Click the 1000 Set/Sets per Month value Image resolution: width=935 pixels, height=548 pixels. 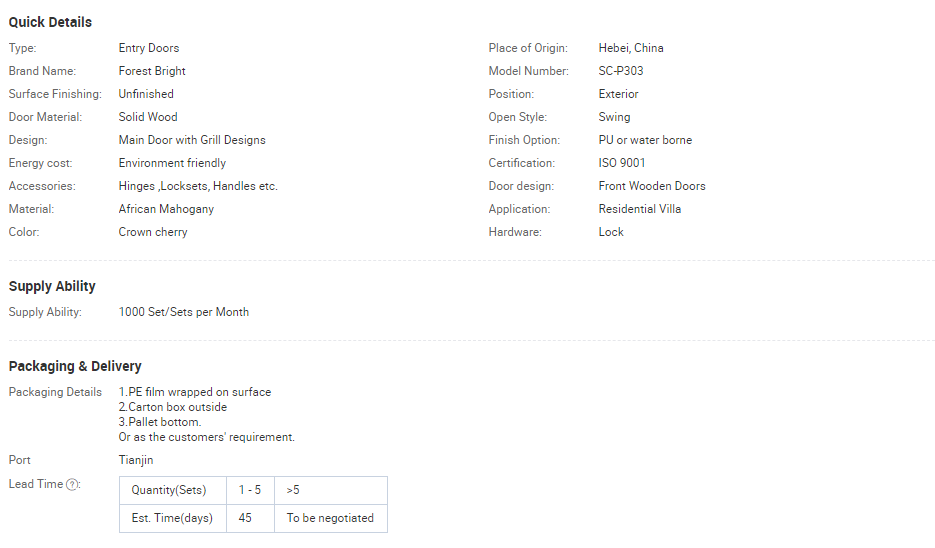click(x=184, y=312)
